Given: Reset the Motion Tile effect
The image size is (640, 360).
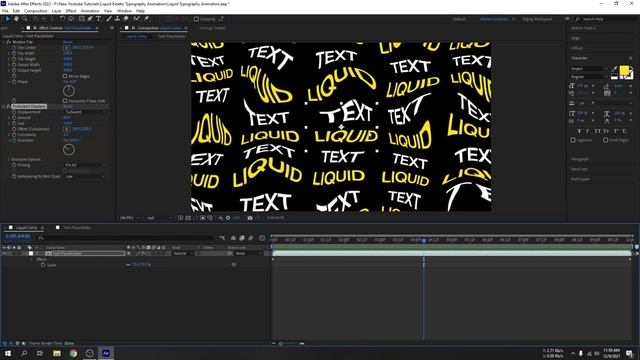Looking at the screenshot, I should (68, 42).
